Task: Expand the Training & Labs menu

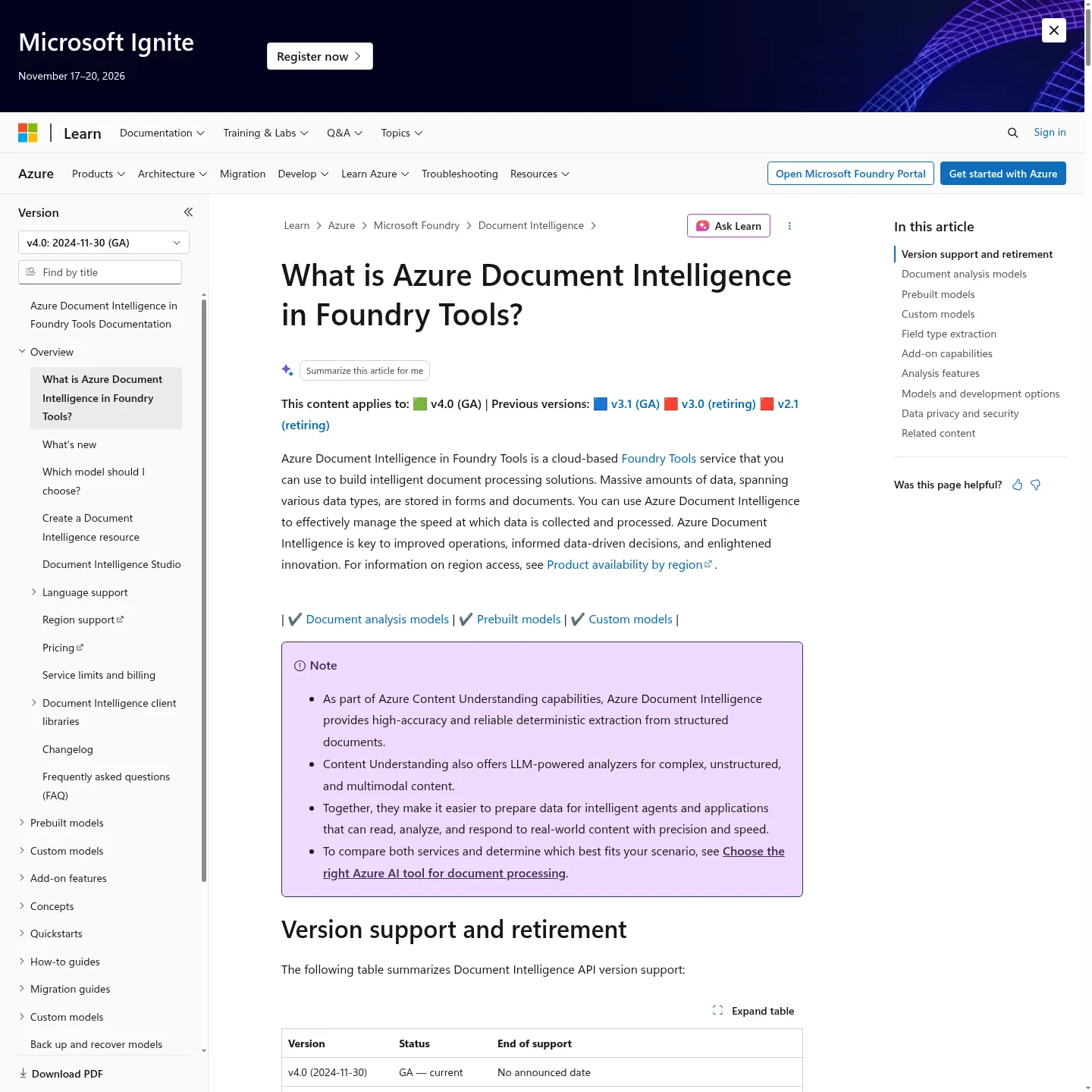Action: 265,133
